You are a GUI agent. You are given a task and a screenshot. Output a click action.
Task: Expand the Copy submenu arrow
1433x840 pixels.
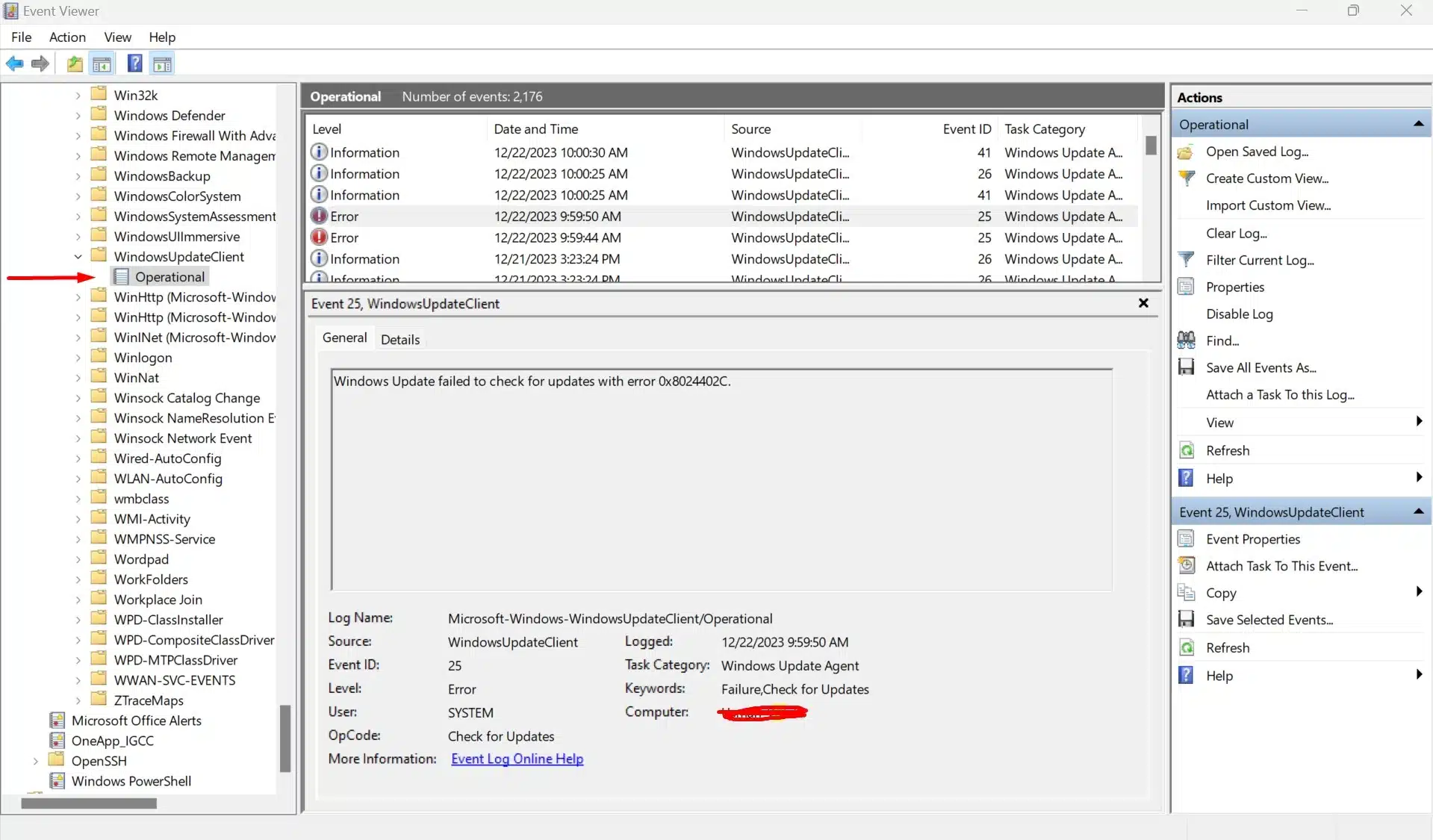1418,592
